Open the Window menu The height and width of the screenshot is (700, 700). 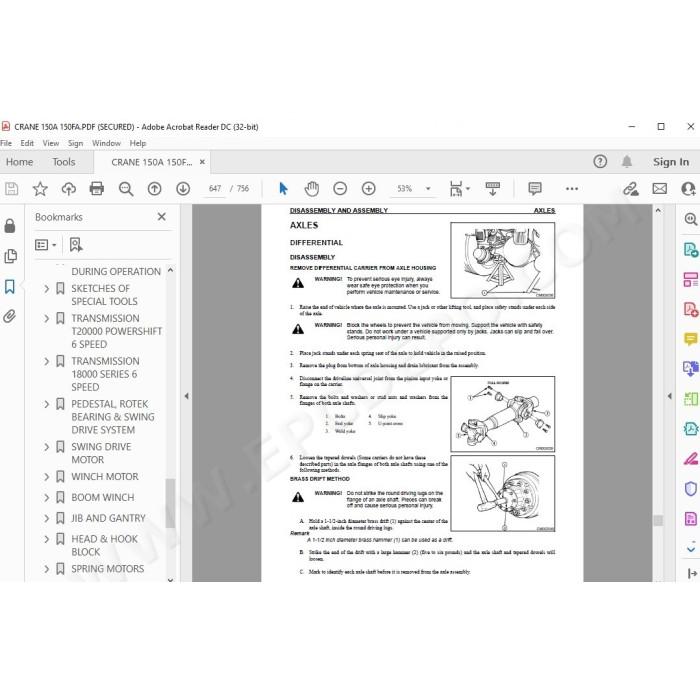click(x=106, y=143)
